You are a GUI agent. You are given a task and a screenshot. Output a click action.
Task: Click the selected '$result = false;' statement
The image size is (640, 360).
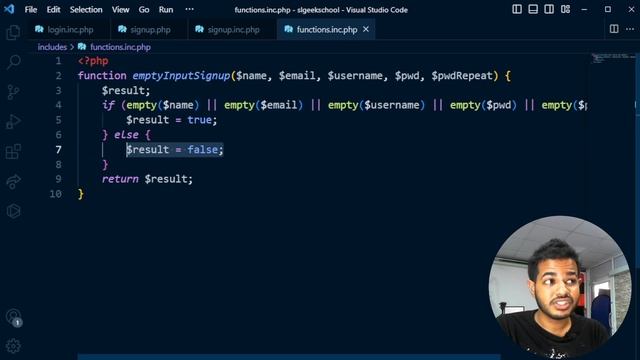tap(175, 149)
